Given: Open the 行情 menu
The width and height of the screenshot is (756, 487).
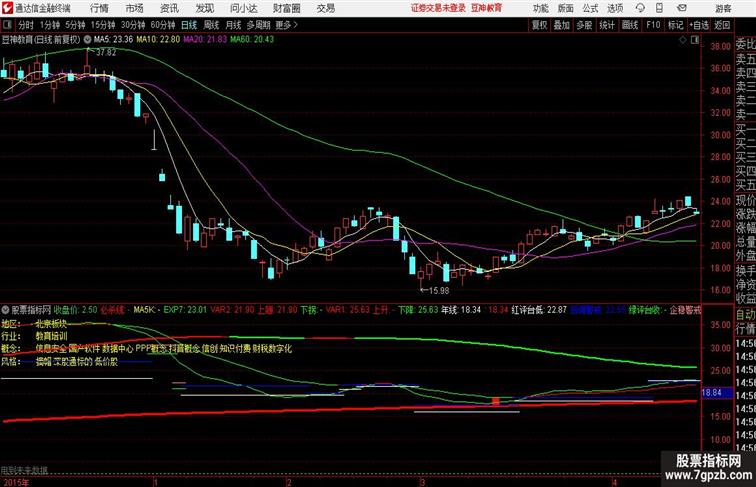Looking at the screenshot, I should point(100,8).
